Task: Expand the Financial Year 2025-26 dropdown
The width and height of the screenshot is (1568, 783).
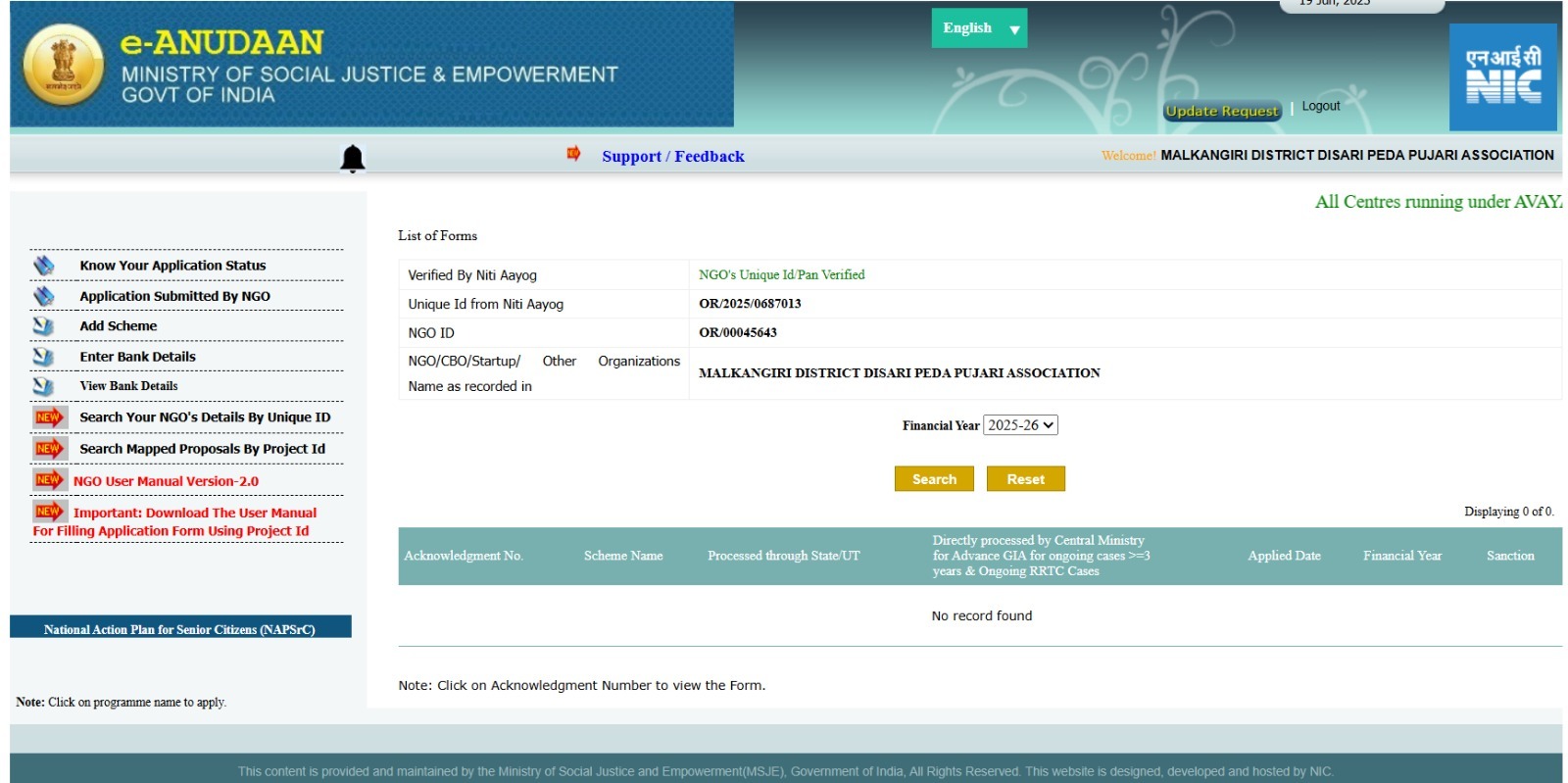Action: pyautogui.click(x=1020, y=425)
